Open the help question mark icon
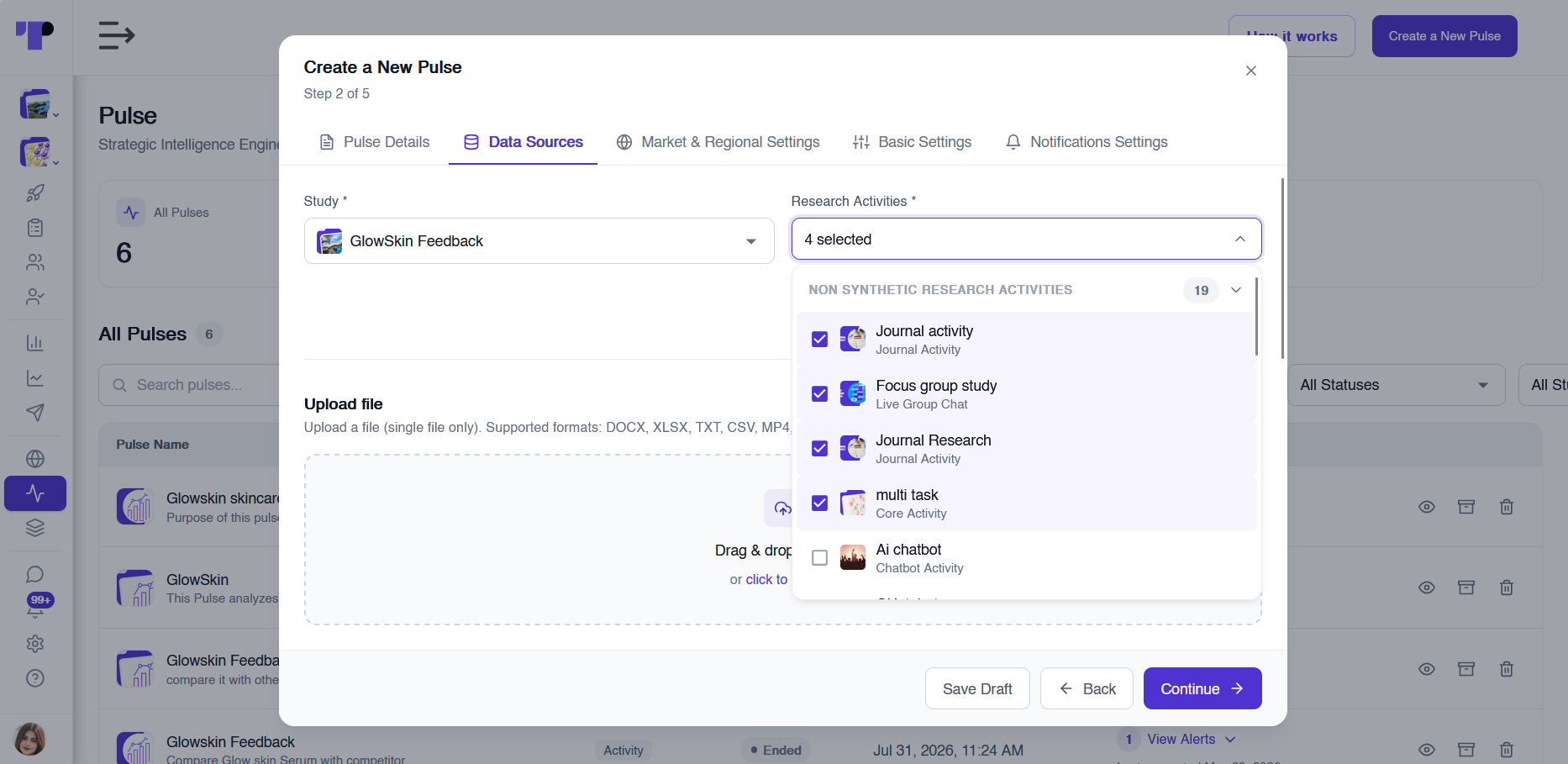The width and height of the screenshot is (1568, 764). point(35,678)
